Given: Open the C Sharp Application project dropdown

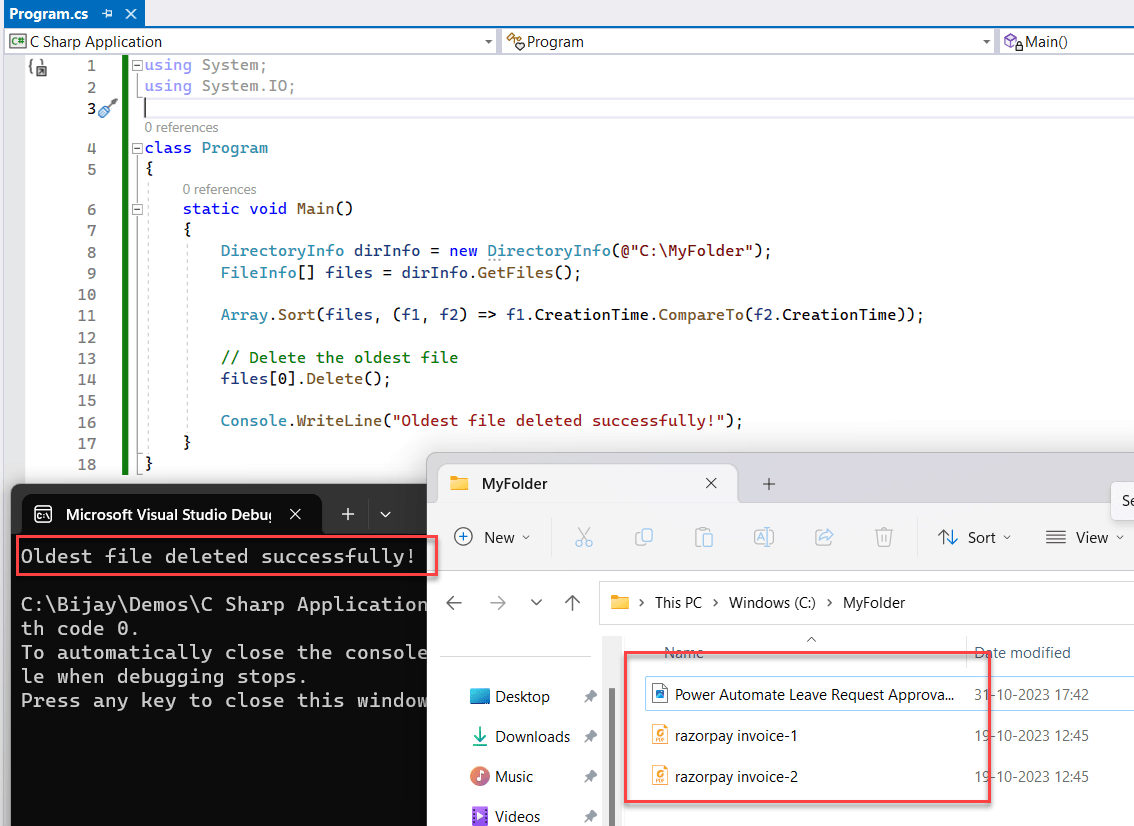Looking at the screenshot, I should tap(488, 41).
